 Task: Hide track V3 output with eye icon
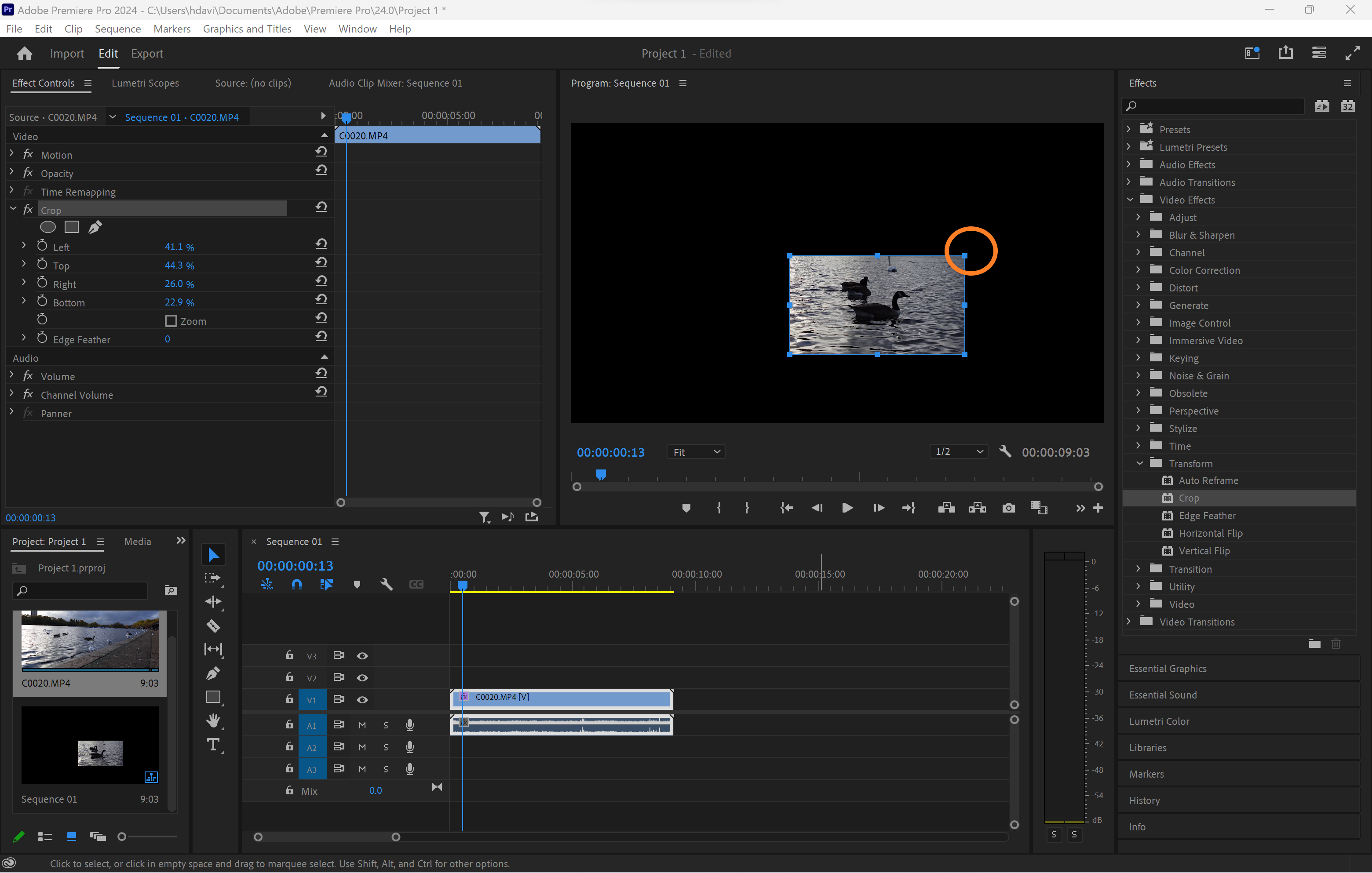click(362, 656)
